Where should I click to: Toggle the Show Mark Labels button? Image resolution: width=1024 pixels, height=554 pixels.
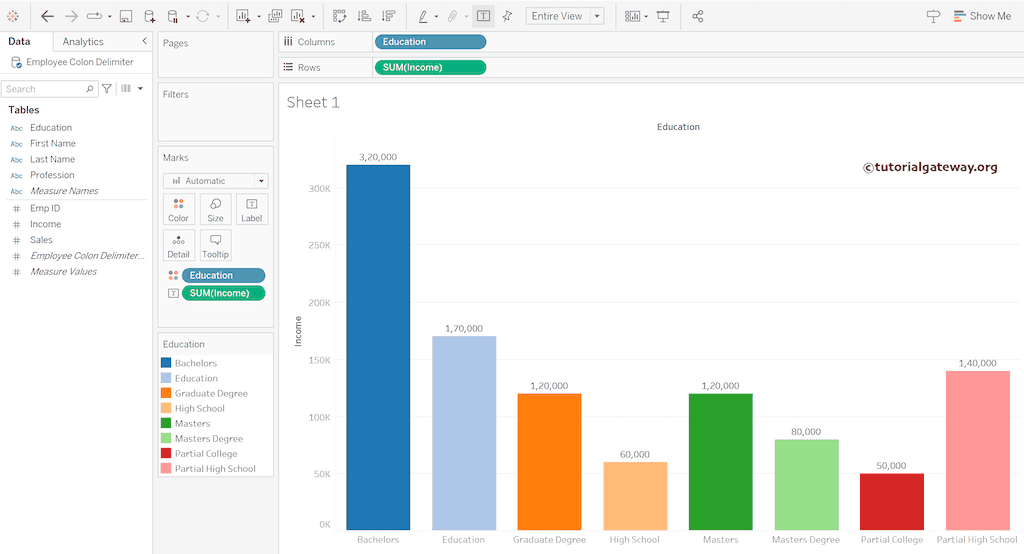click(x=483, y=16)
